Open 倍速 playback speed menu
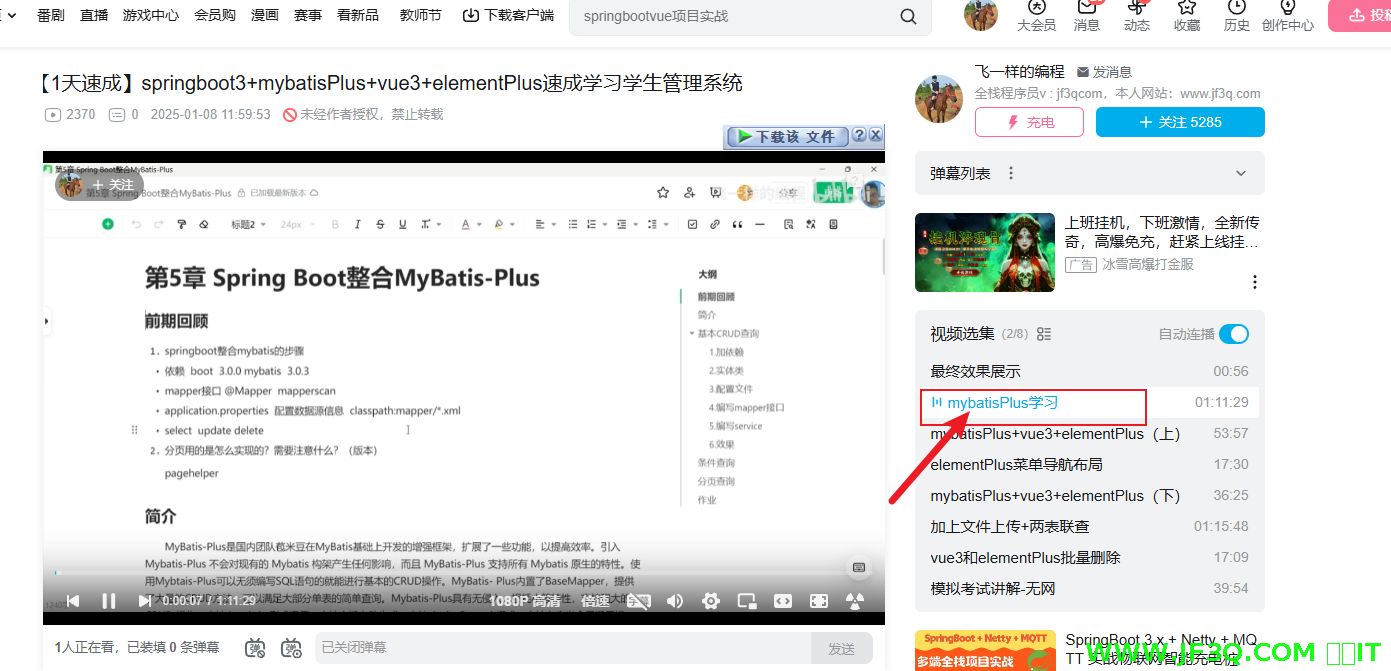The width and height of the screenshot is (1391, 671). (x=596, y=601)
